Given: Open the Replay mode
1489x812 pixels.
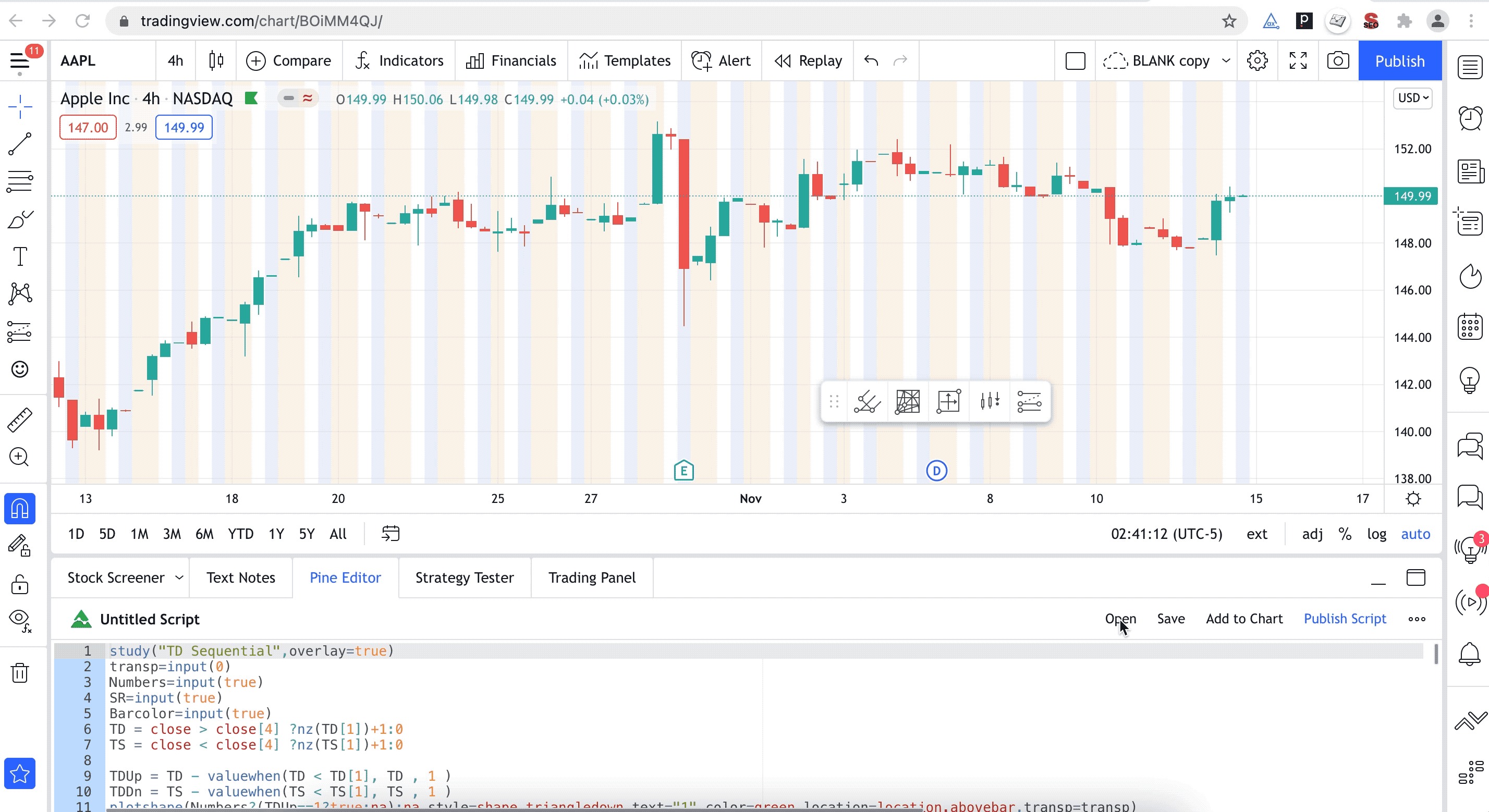Looking at the screenshot, I should click(x=808, y=60).
